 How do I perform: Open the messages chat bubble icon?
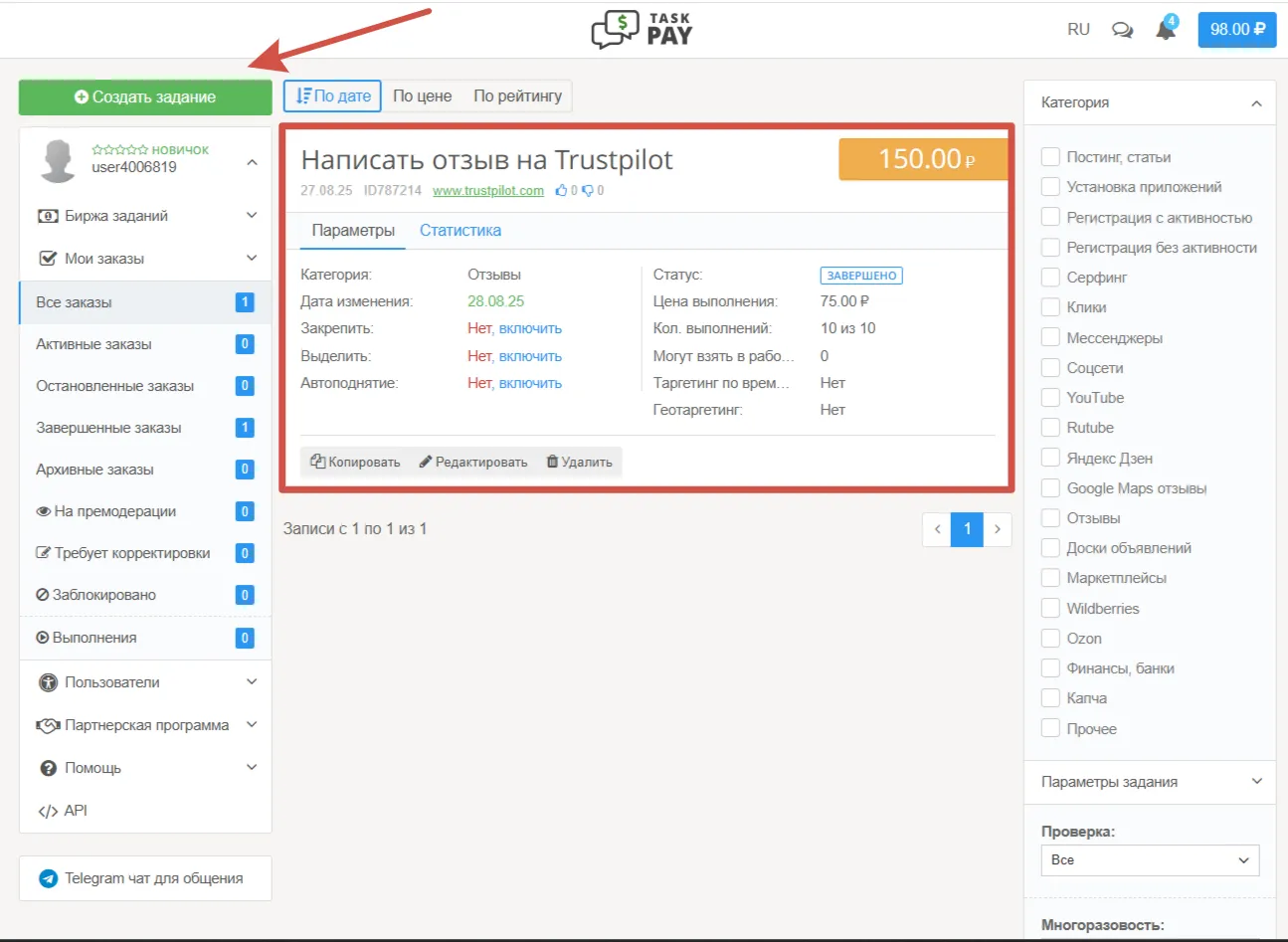[x=1122, y=30]
